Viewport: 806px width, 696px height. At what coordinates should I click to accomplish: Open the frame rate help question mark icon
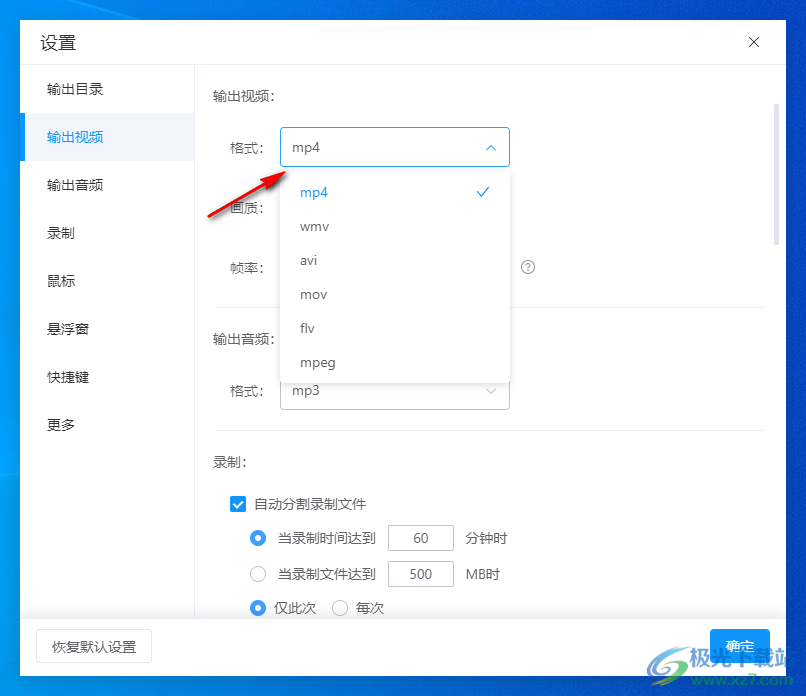(x=528, y=267)
